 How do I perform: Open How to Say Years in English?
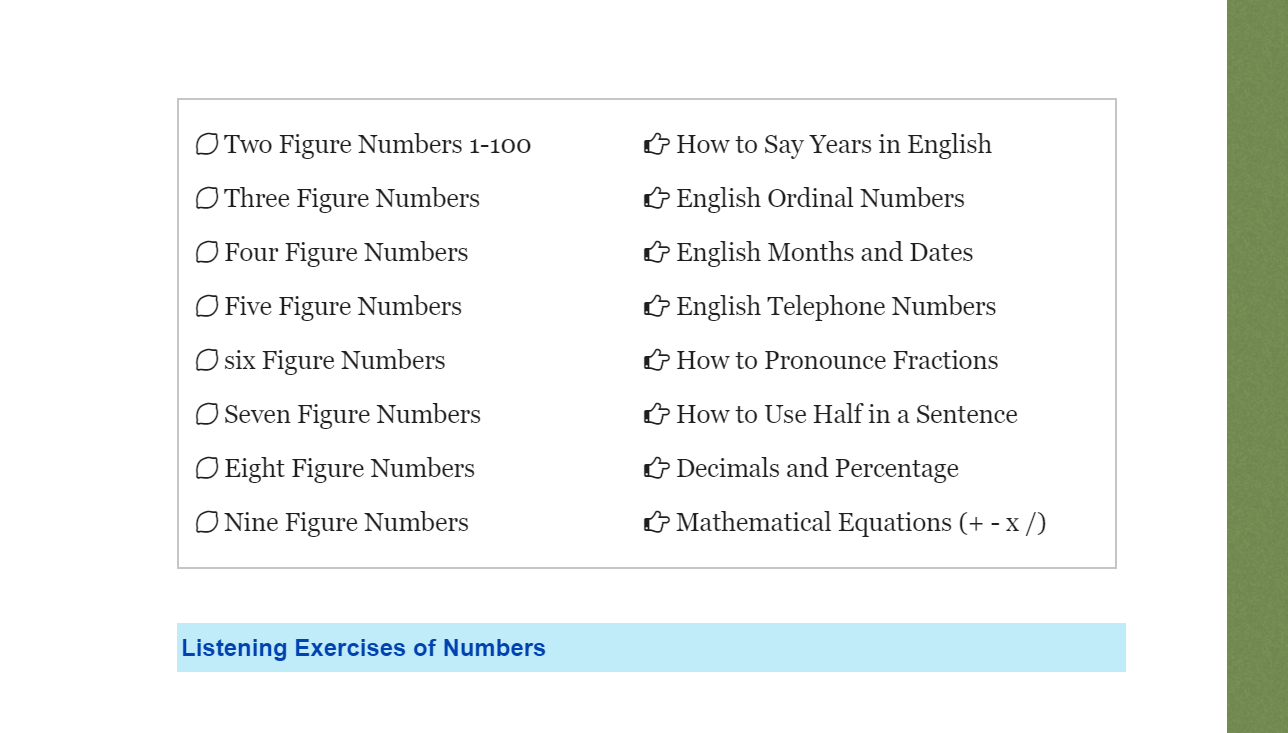coord(834,145)
